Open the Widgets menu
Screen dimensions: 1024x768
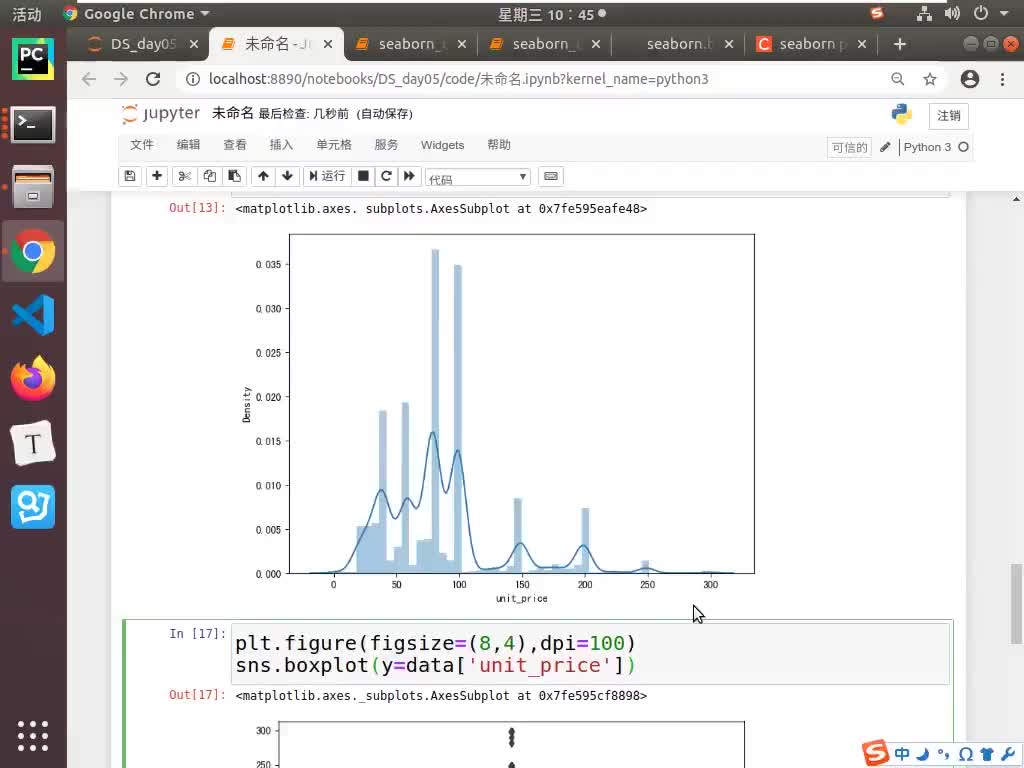point(442,145)
